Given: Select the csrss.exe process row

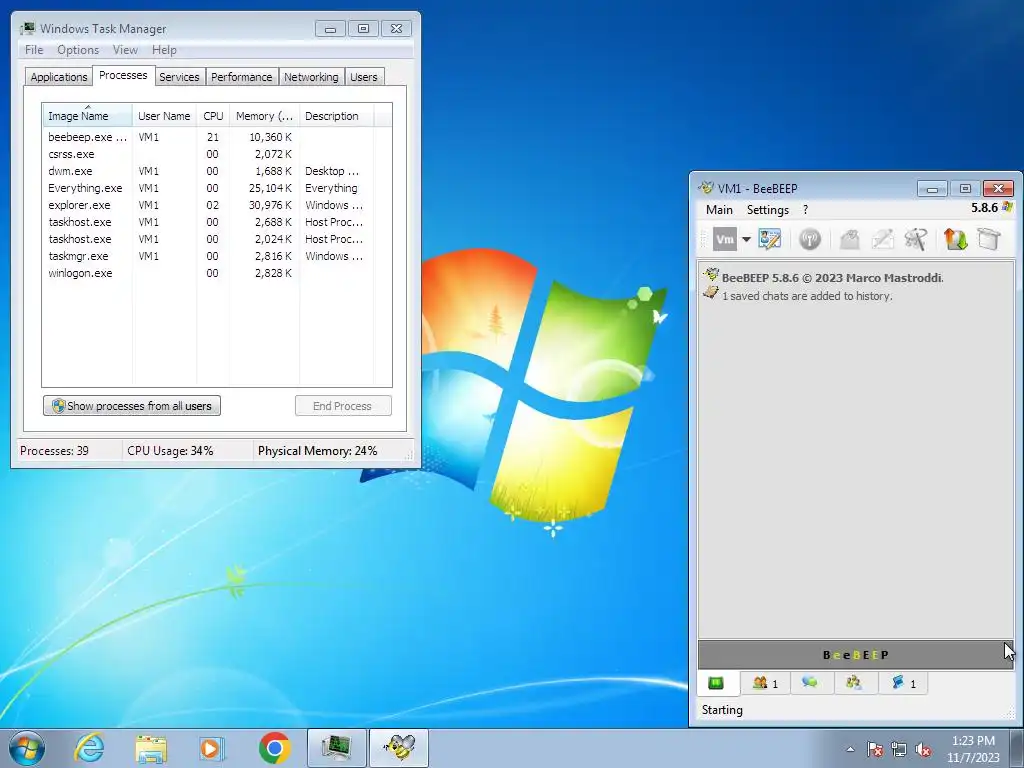Looking at the screenshot, I should click(208, 154).
